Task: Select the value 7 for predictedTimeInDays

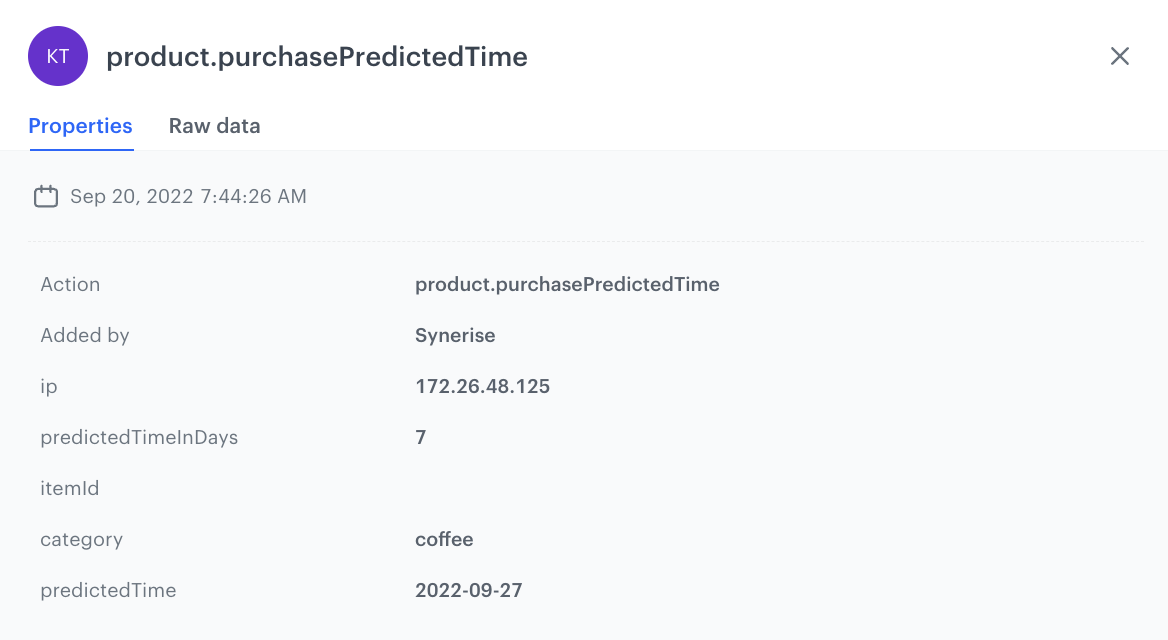Action: point(419,437)
